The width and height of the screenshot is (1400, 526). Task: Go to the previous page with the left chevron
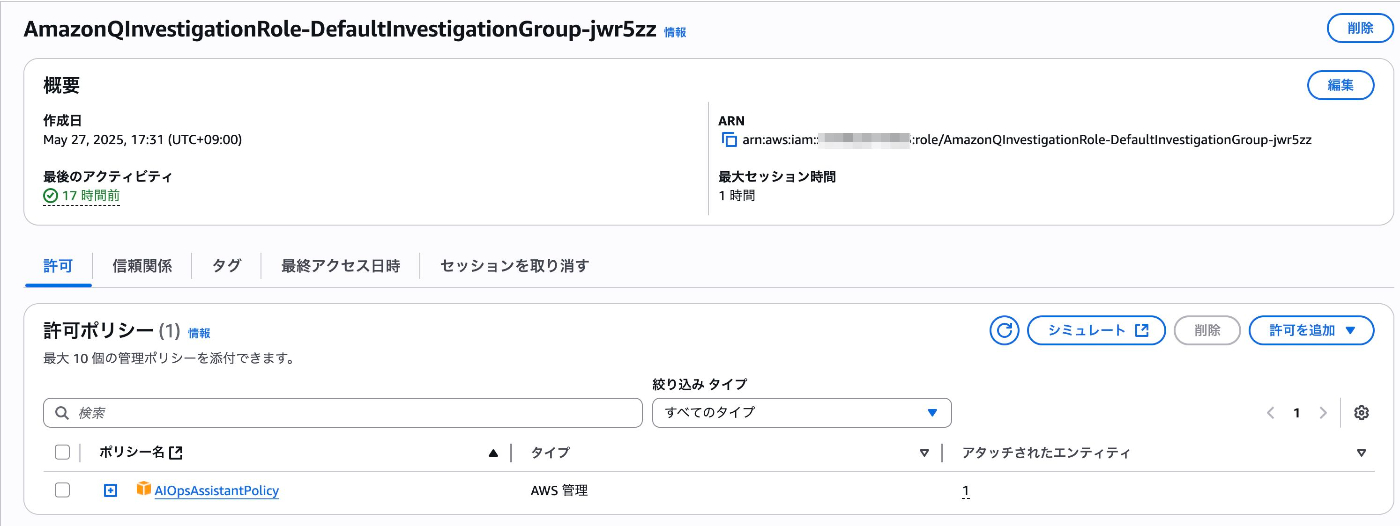click(x=1270, y=412)
